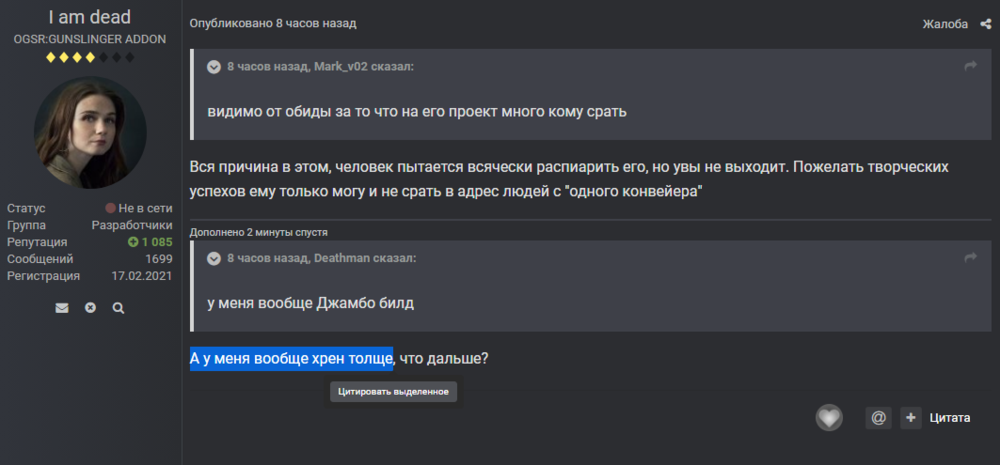Click the user's avatar picture
The image size is (1000, 465).
click(90, 132)
